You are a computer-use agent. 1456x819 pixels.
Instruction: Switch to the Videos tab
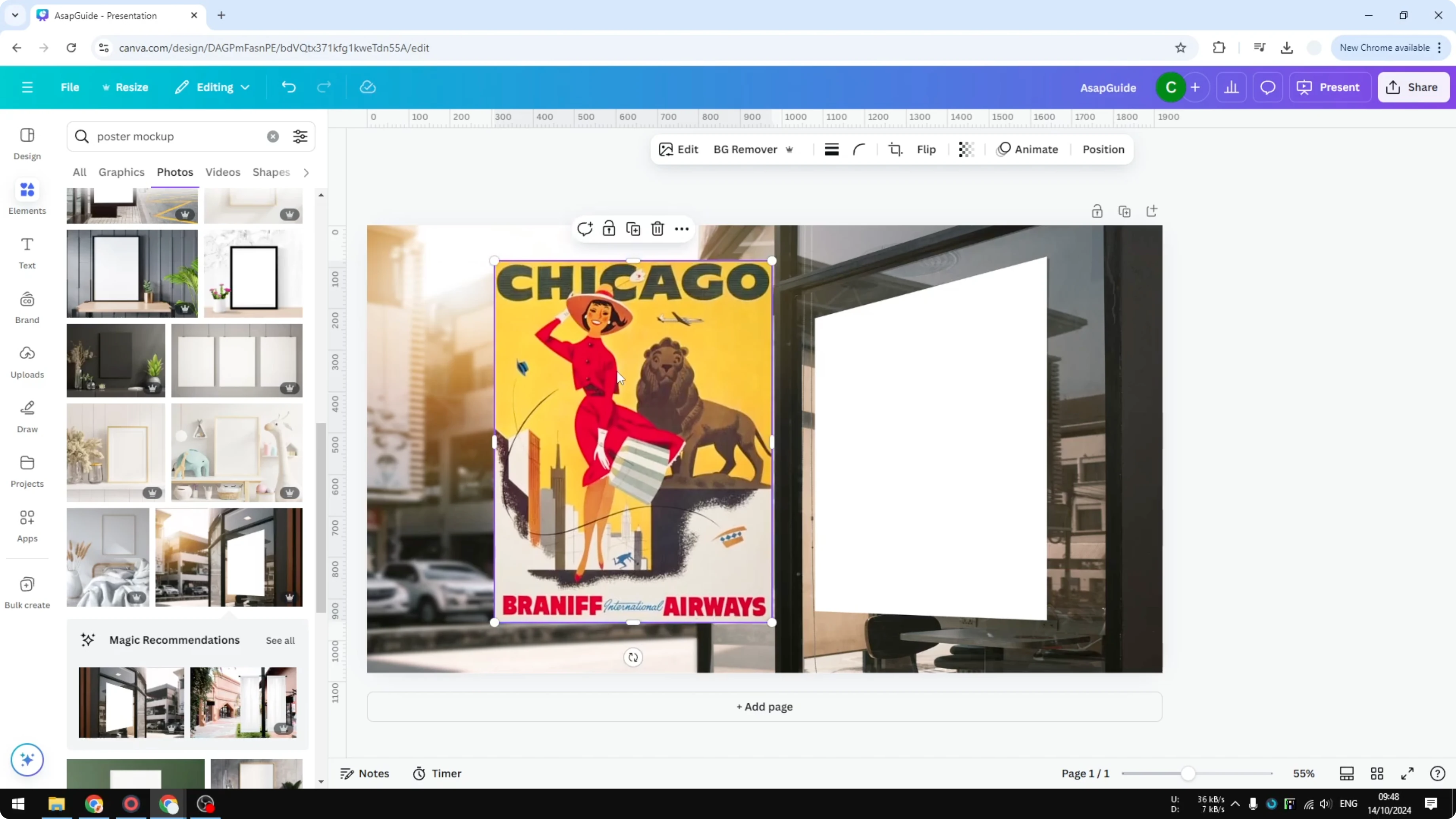pos(222,173)
